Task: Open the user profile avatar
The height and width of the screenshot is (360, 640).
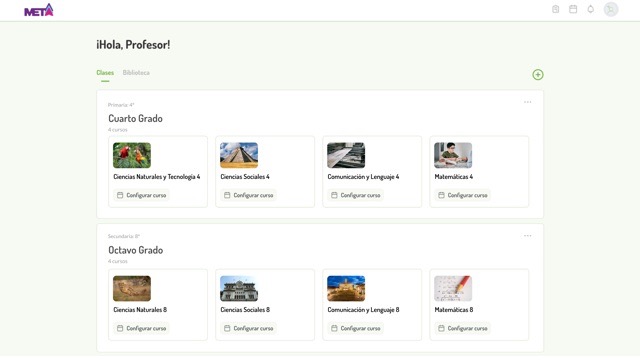Action: [611, 9]
